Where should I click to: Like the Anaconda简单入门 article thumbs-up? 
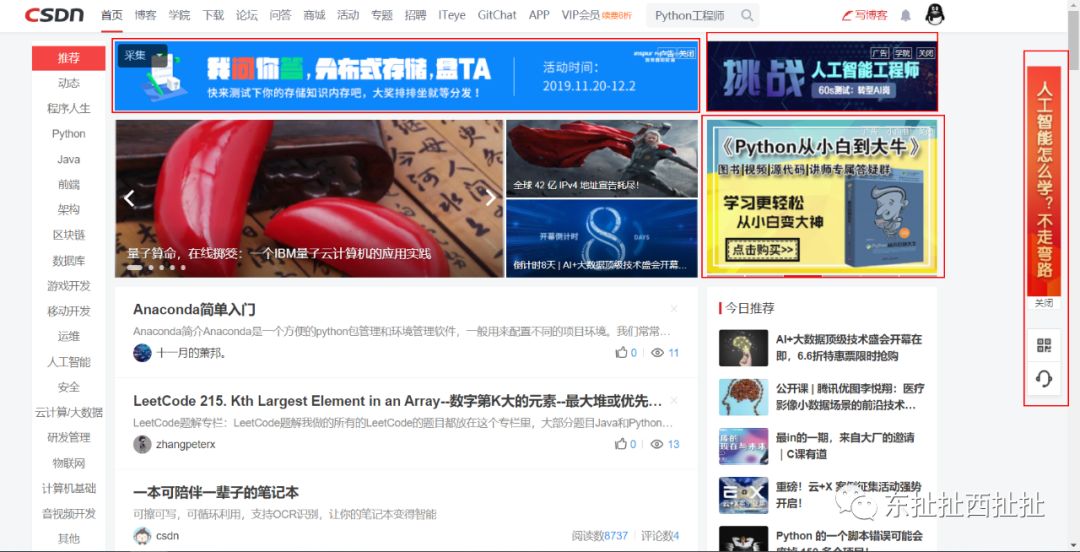click(621, 353)
